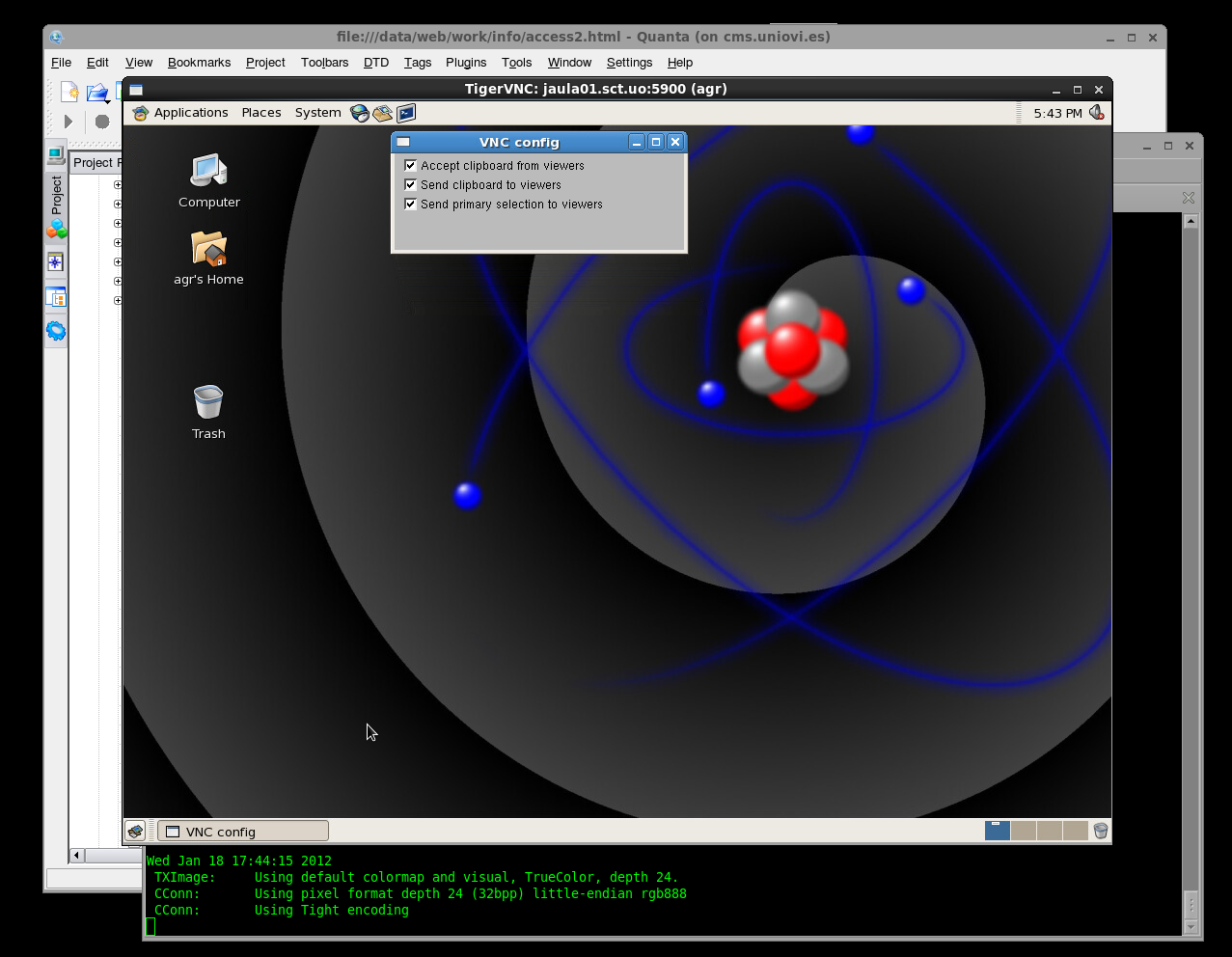The image size is (1232, 957).
Task: Open the Tools menu in Quanta
Action: click(x=516, y=63)
